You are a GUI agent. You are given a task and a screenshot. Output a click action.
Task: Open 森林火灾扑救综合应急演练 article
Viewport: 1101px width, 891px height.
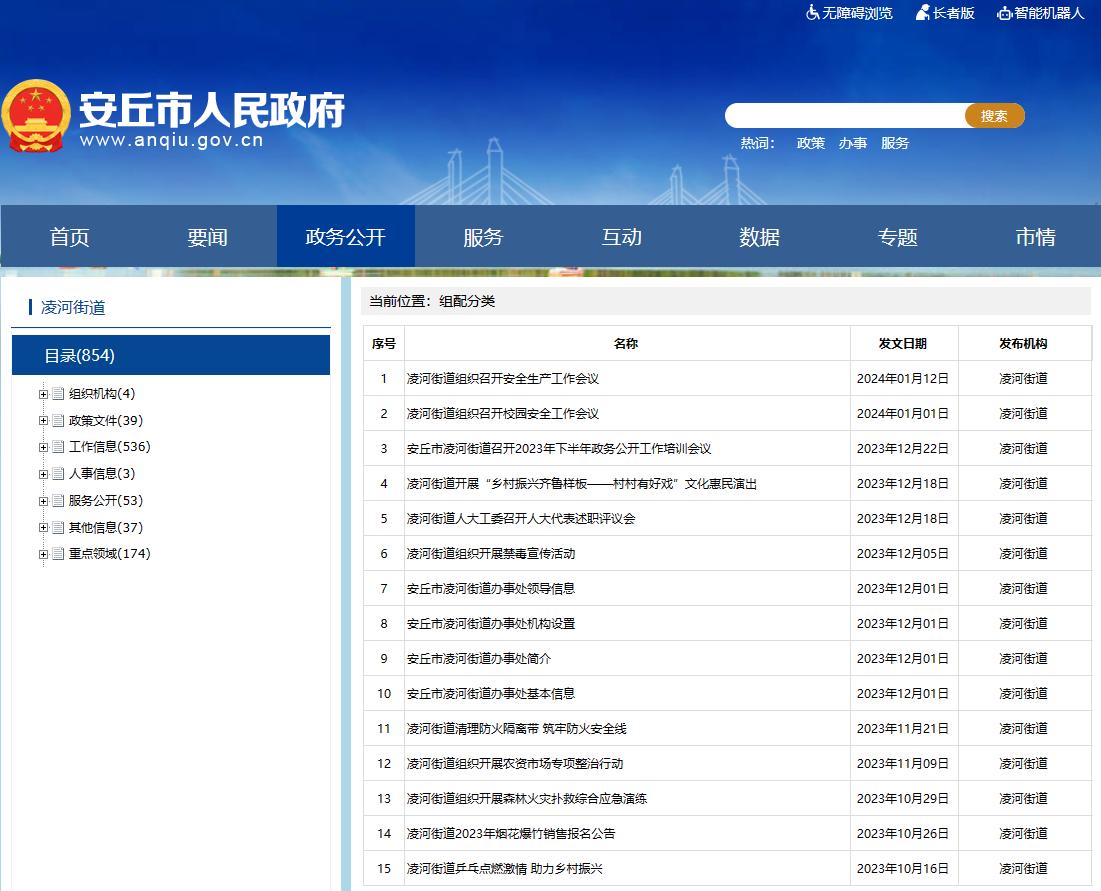527,799
